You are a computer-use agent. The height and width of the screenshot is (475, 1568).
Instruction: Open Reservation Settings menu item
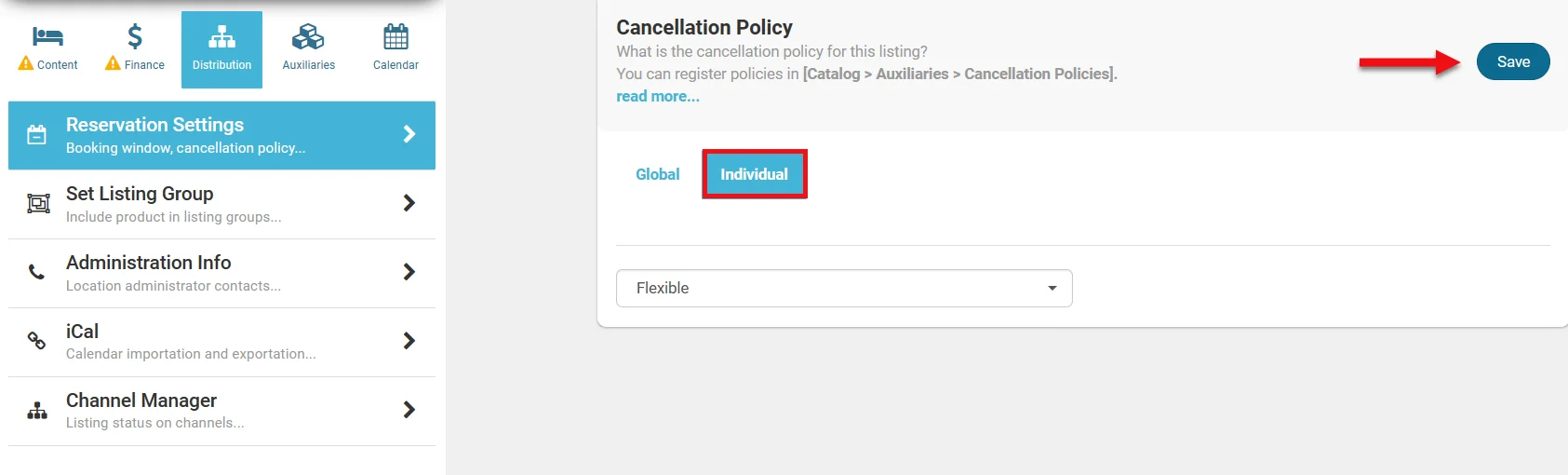click(x=154, y=126)
